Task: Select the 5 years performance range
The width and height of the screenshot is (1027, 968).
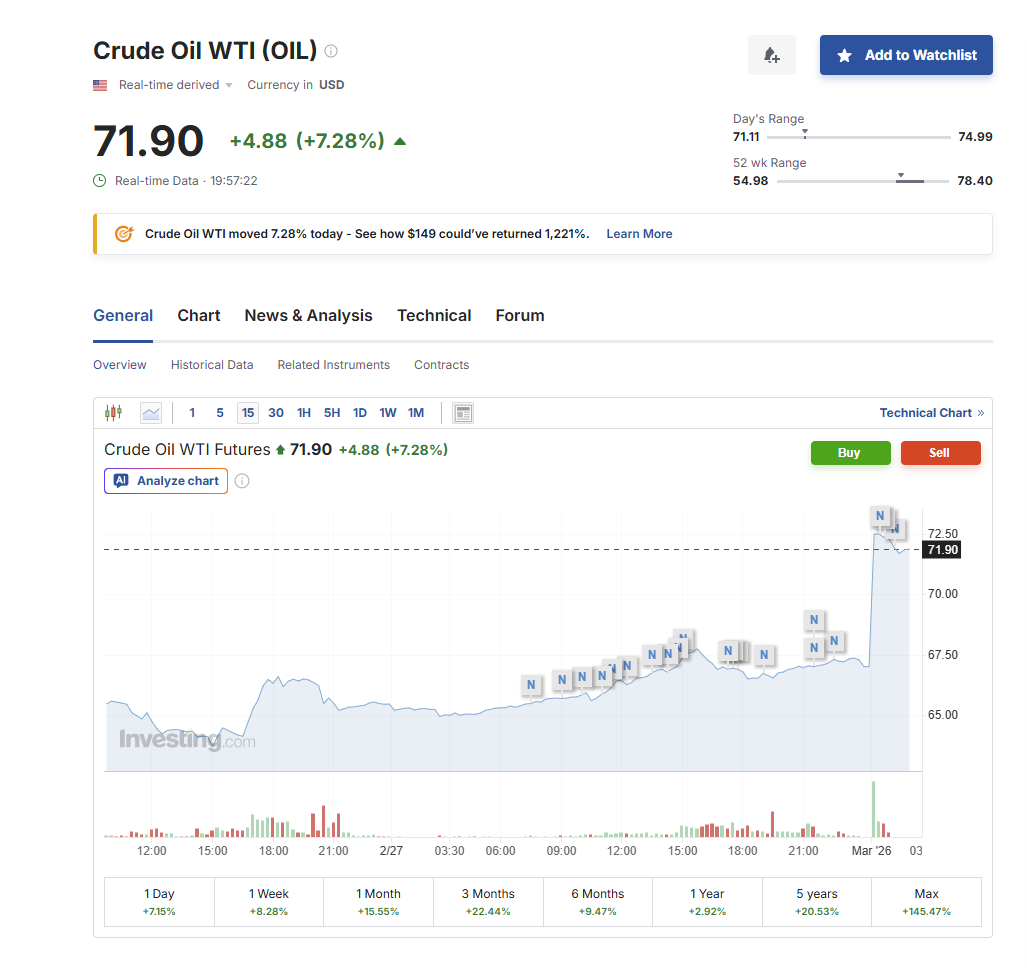Action: pyautogui.click(x=817, y=902)
